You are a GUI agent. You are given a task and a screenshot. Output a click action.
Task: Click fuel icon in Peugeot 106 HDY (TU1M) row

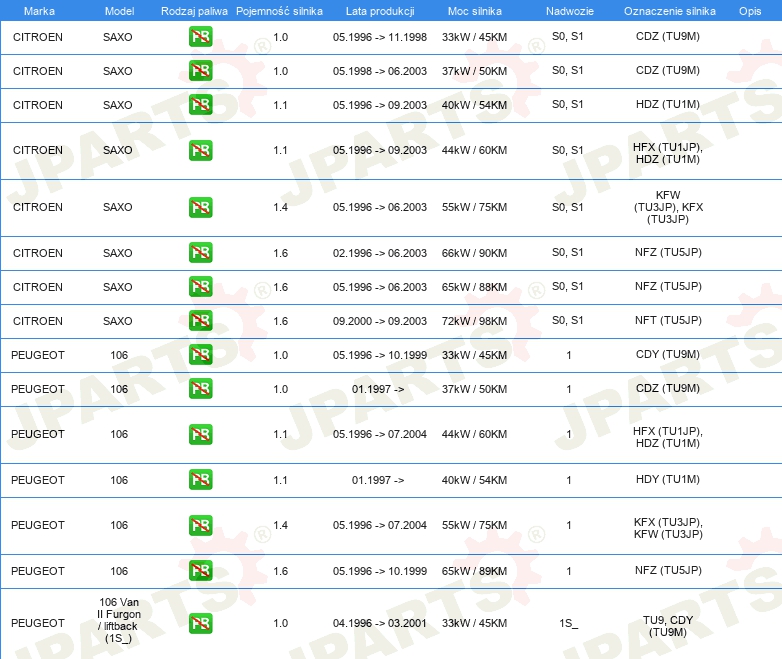pyautogui.click(x=200, y=479)
